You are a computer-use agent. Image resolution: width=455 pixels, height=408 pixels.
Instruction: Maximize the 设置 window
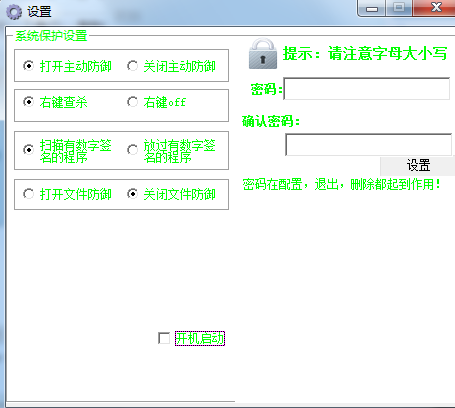click(x=399, y=8)
